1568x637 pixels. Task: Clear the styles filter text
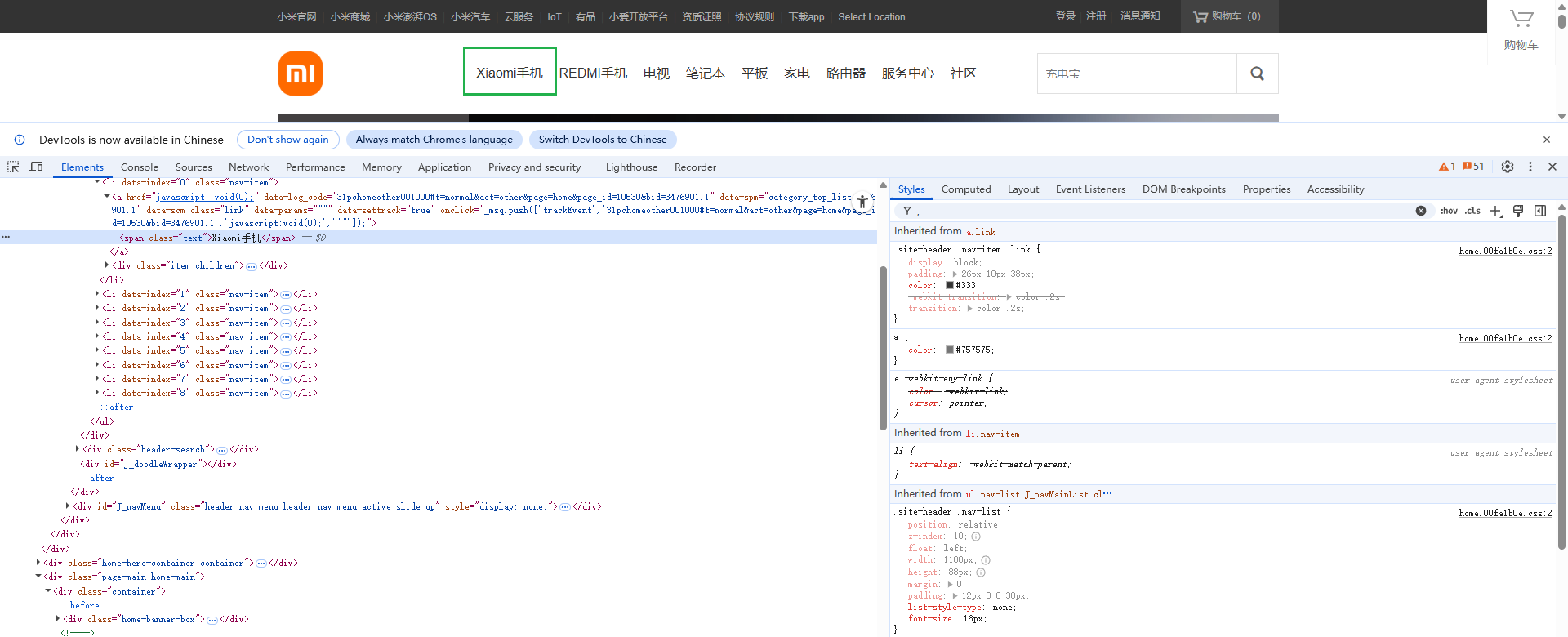[x=1421, y=211]
